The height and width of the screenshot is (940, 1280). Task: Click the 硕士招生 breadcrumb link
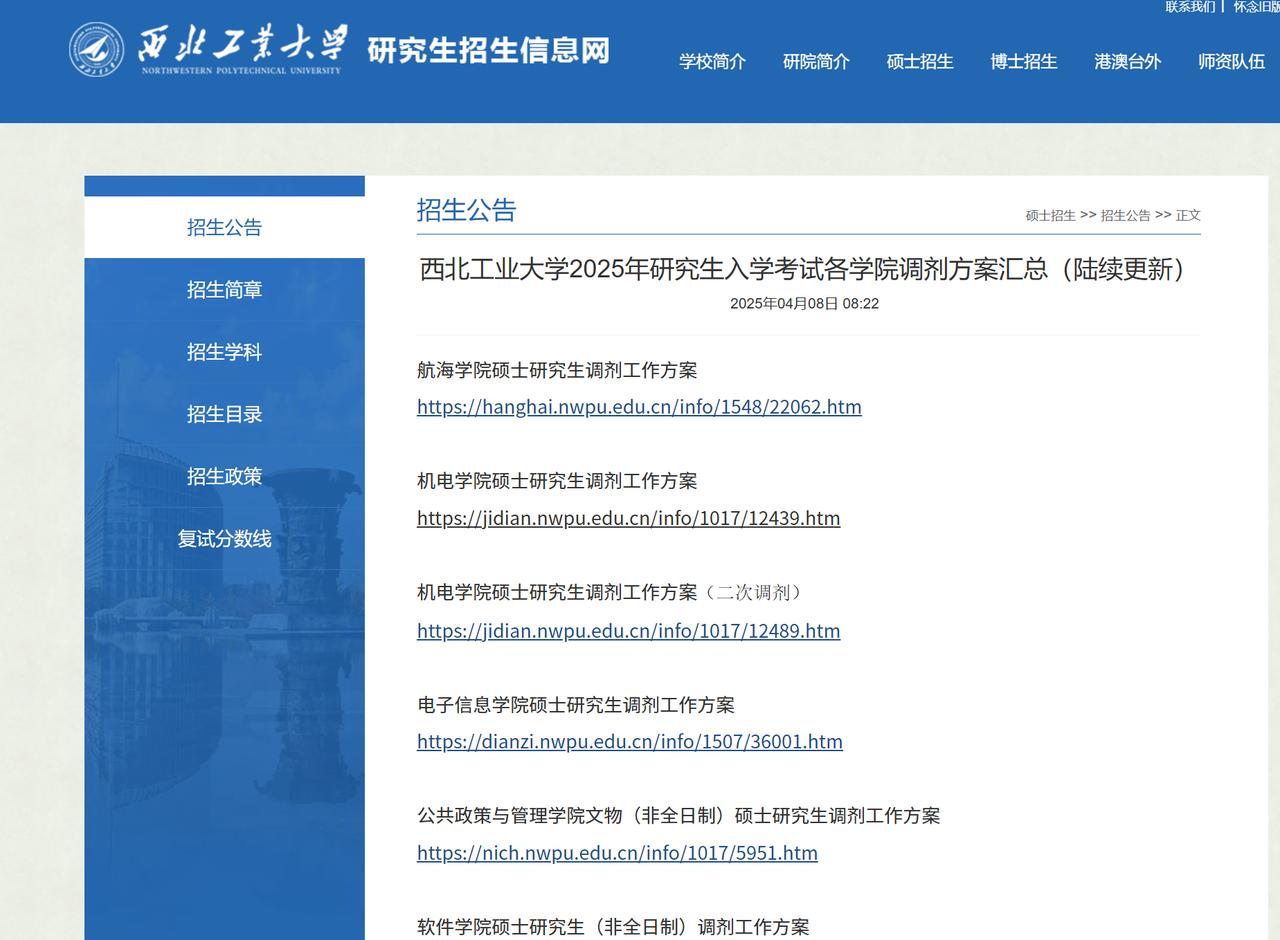coord(1050,215)
